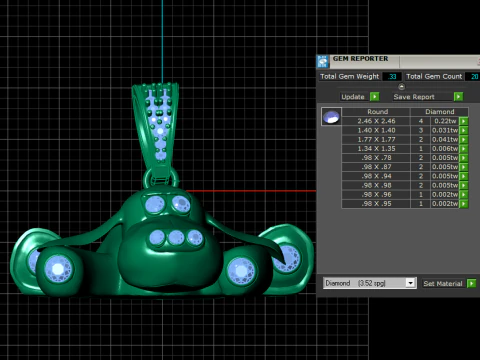This screenshot has height=360, width=480.
Task: Click the 0.006tw weight cell
Action: [445, 149]
